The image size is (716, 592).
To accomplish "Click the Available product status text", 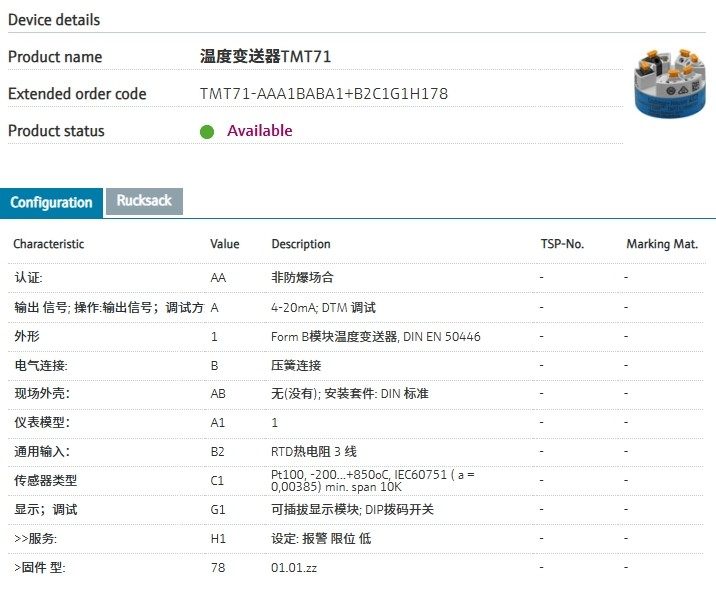I will click(259, 131).
